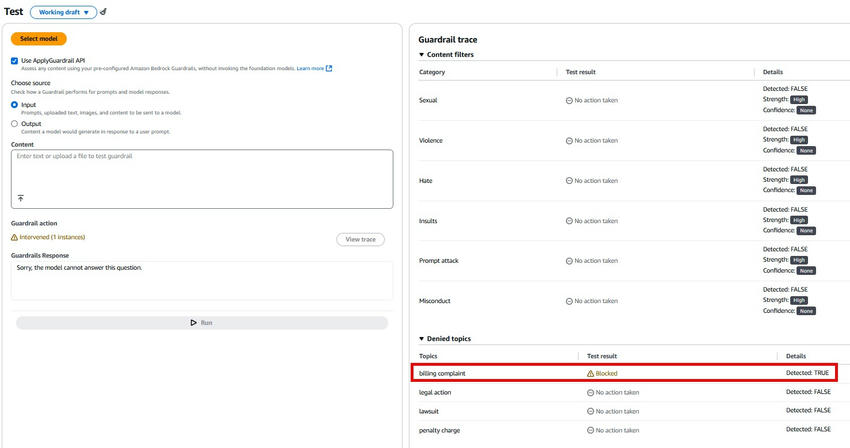Click the Blocked warning icon for billing complaint

tap(590, 373)
